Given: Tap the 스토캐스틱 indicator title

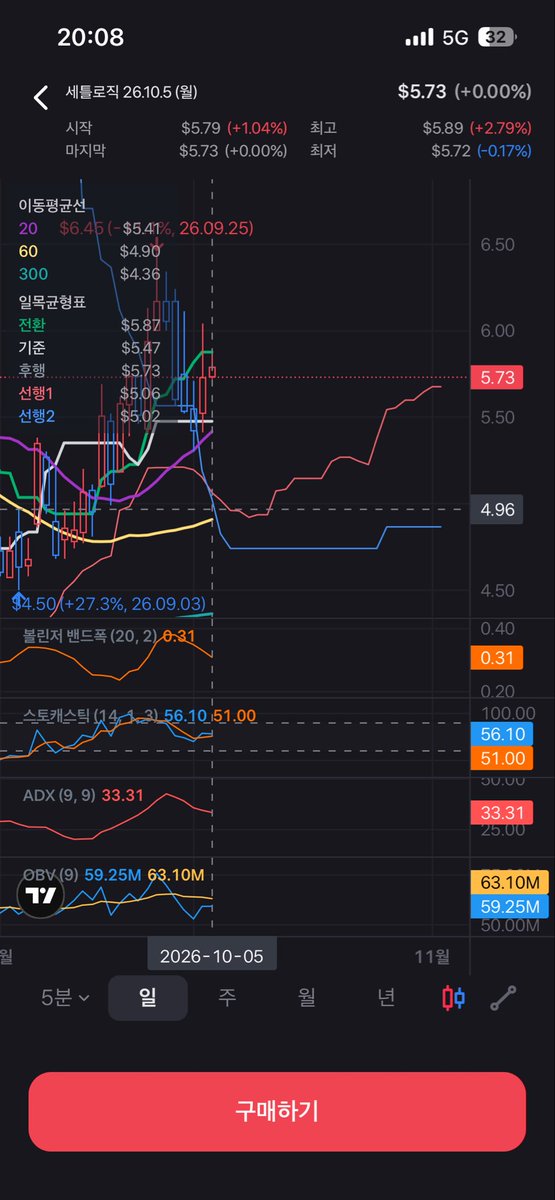Looking at the screenshot, I should click(90, 715).
